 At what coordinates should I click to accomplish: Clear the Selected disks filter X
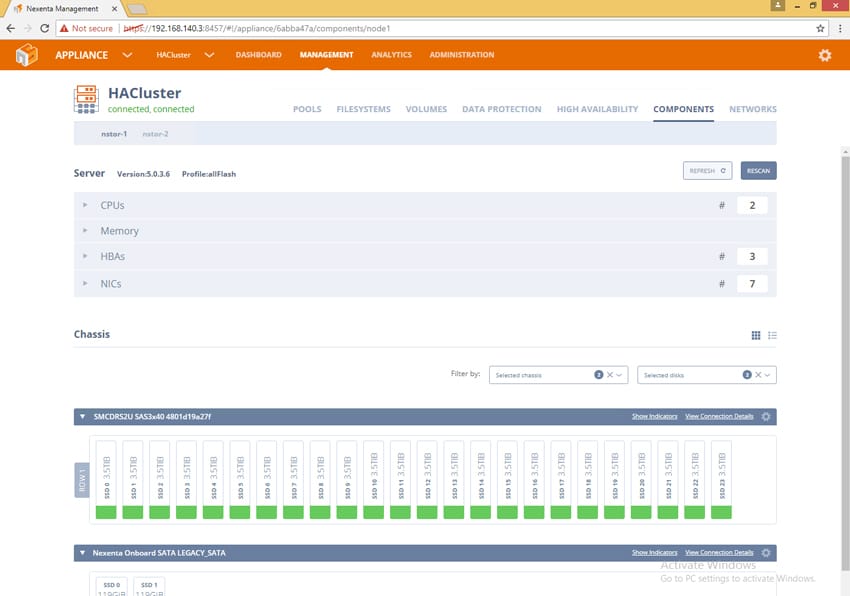(x=758, y=375)
